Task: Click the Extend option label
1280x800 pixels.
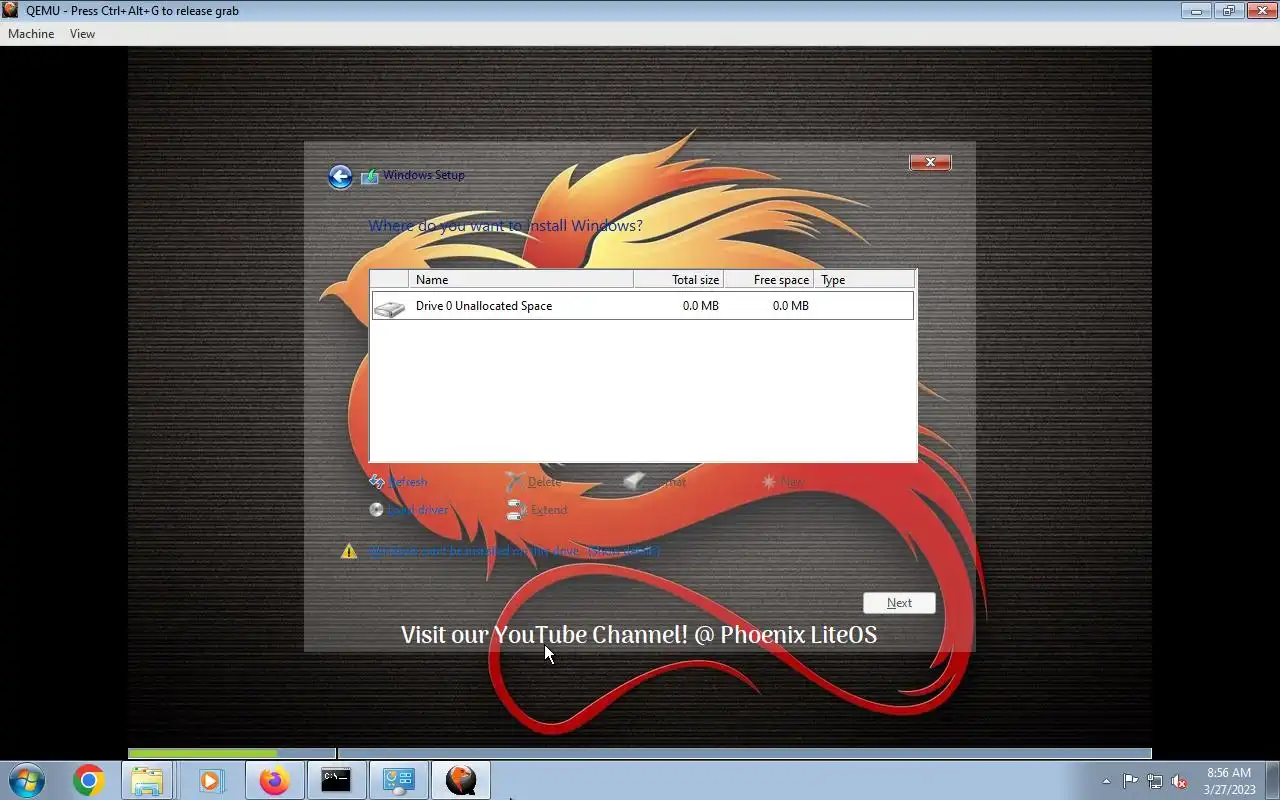Action: tap(549, 510)
